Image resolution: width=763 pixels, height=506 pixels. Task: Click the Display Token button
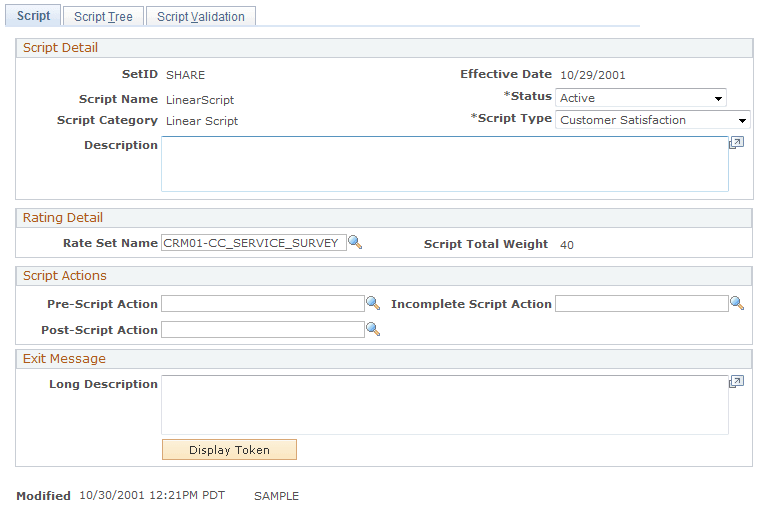[x=229, y=450]
